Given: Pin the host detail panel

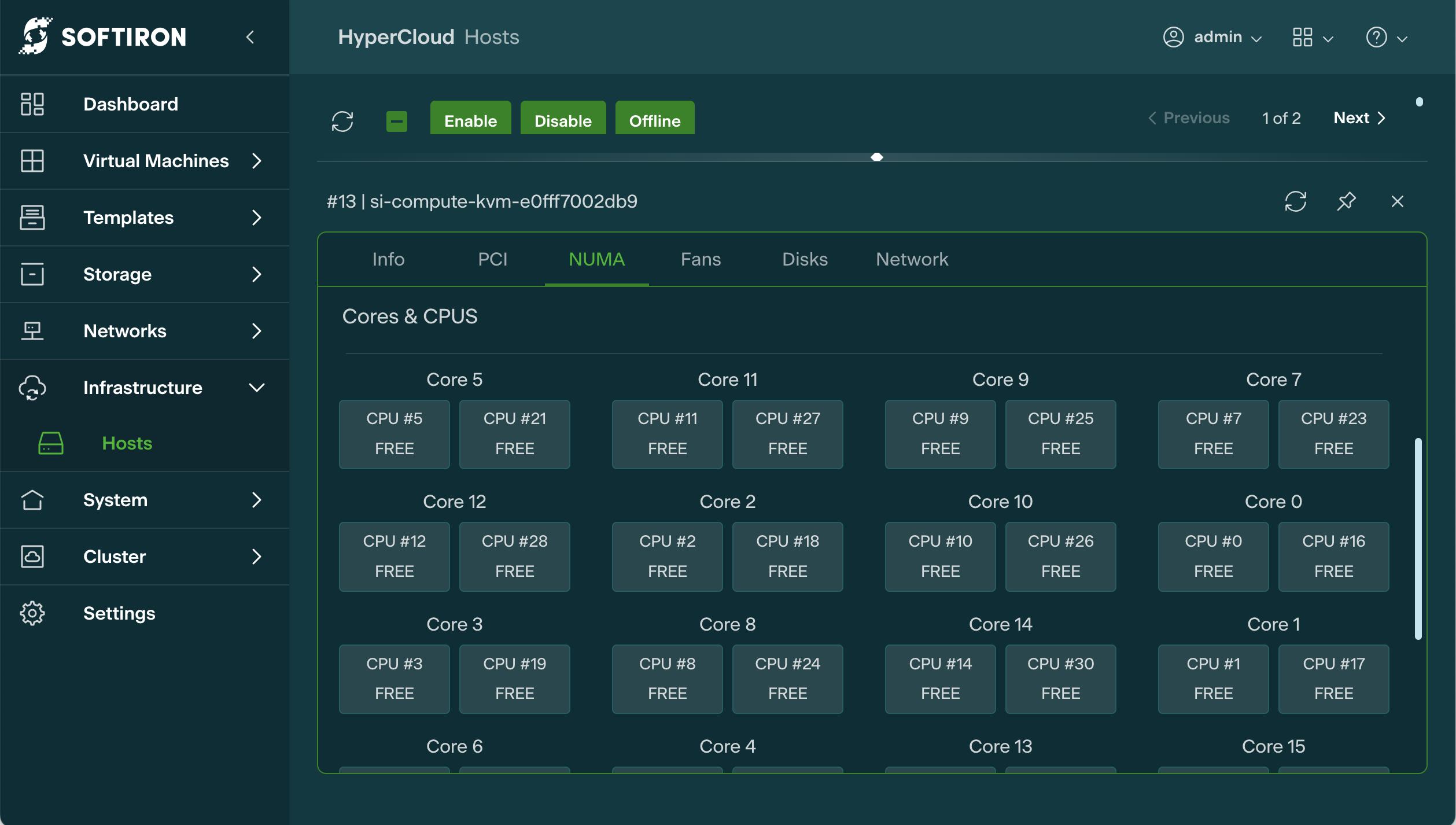Looking at the screenshot, I should 1346,201.
